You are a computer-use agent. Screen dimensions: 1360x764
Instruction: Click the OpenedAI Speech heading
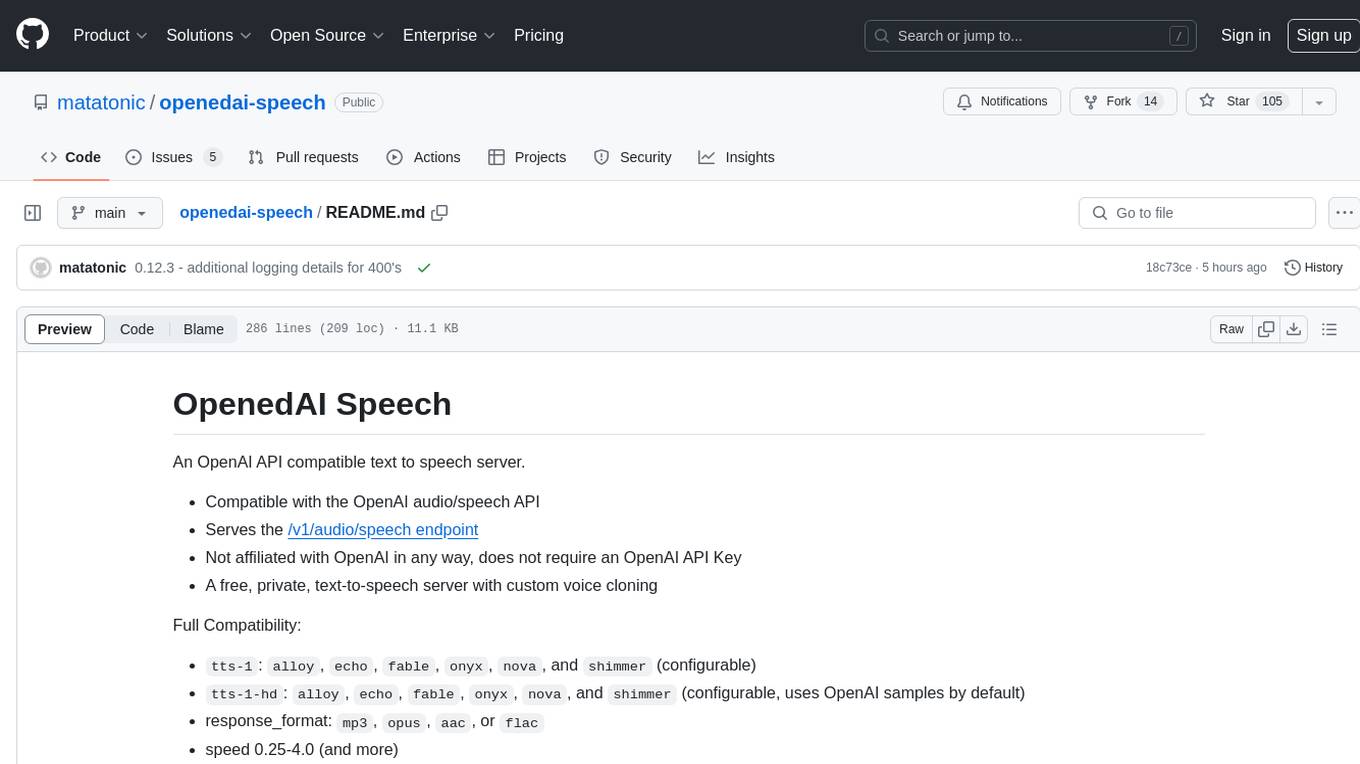pyautogui.click(x=312, y=404)
